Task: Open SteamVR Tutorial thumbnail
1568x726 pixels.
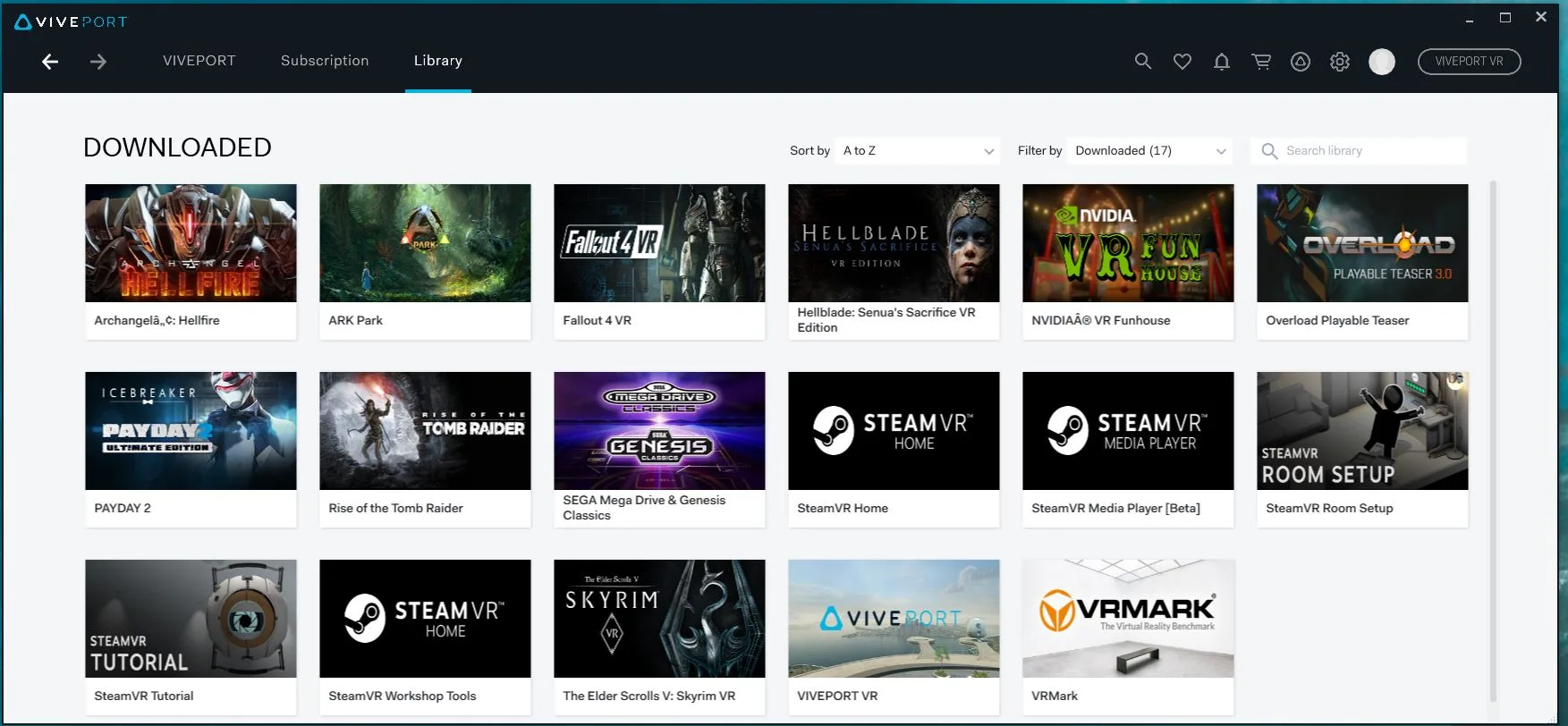Action: point(191,619)
